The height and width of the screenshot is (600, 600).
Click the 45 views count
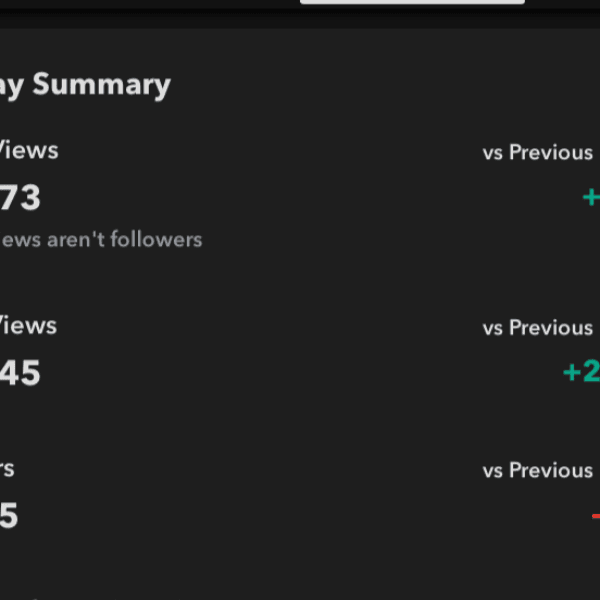(x=20, y=373)
